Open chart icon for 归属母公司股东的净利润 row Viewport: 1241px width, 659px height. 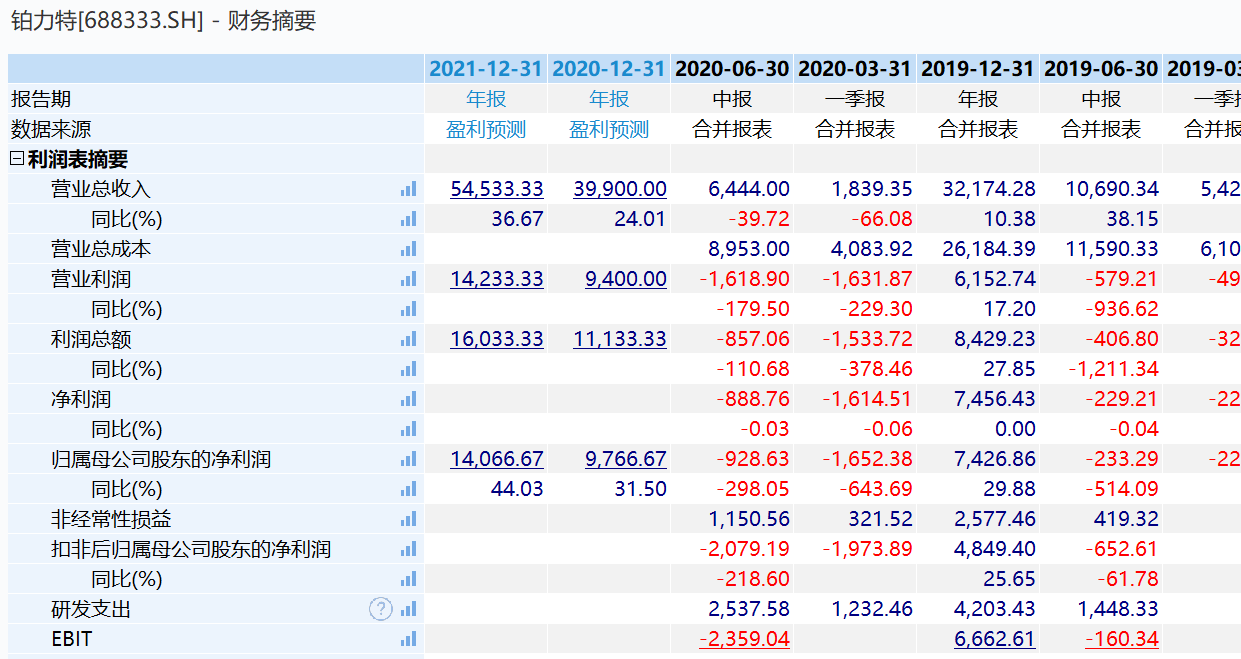click(408, 459)
